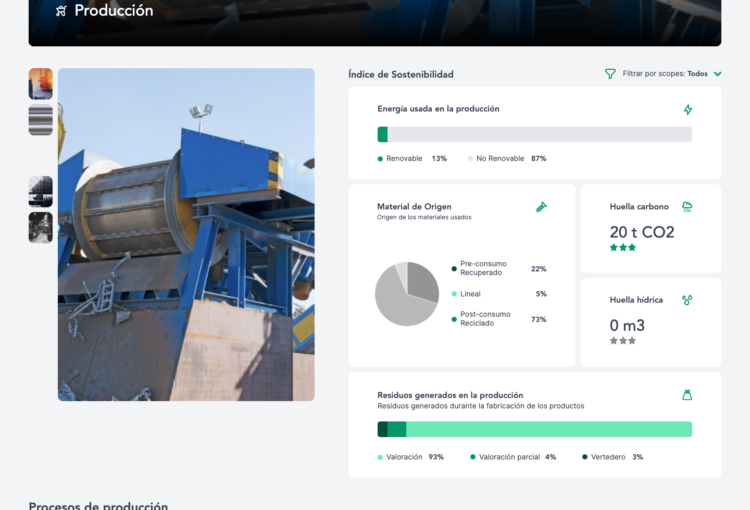The height and width of the screenshot is (510, 750).
Task: Select the grey striped steel bars thumbnail
Action: [41, 120]
